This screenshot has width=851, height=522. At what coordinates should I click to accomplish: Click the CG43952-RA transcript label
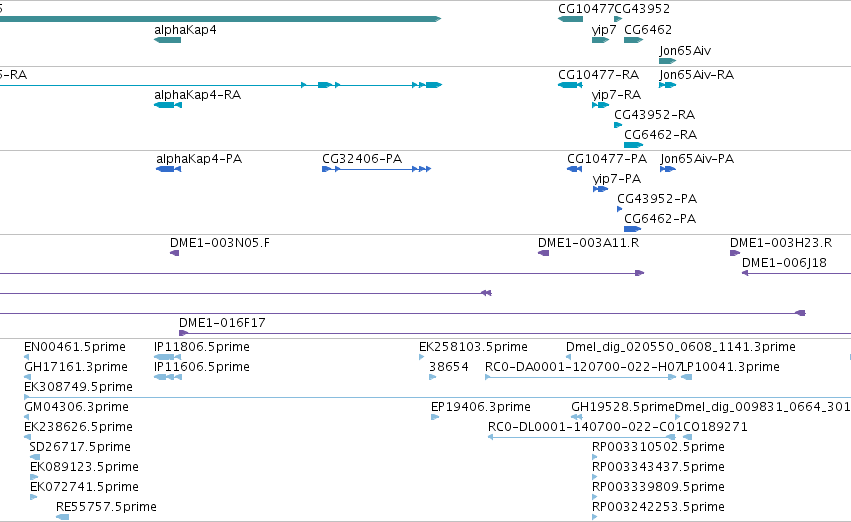click(655, 115)
